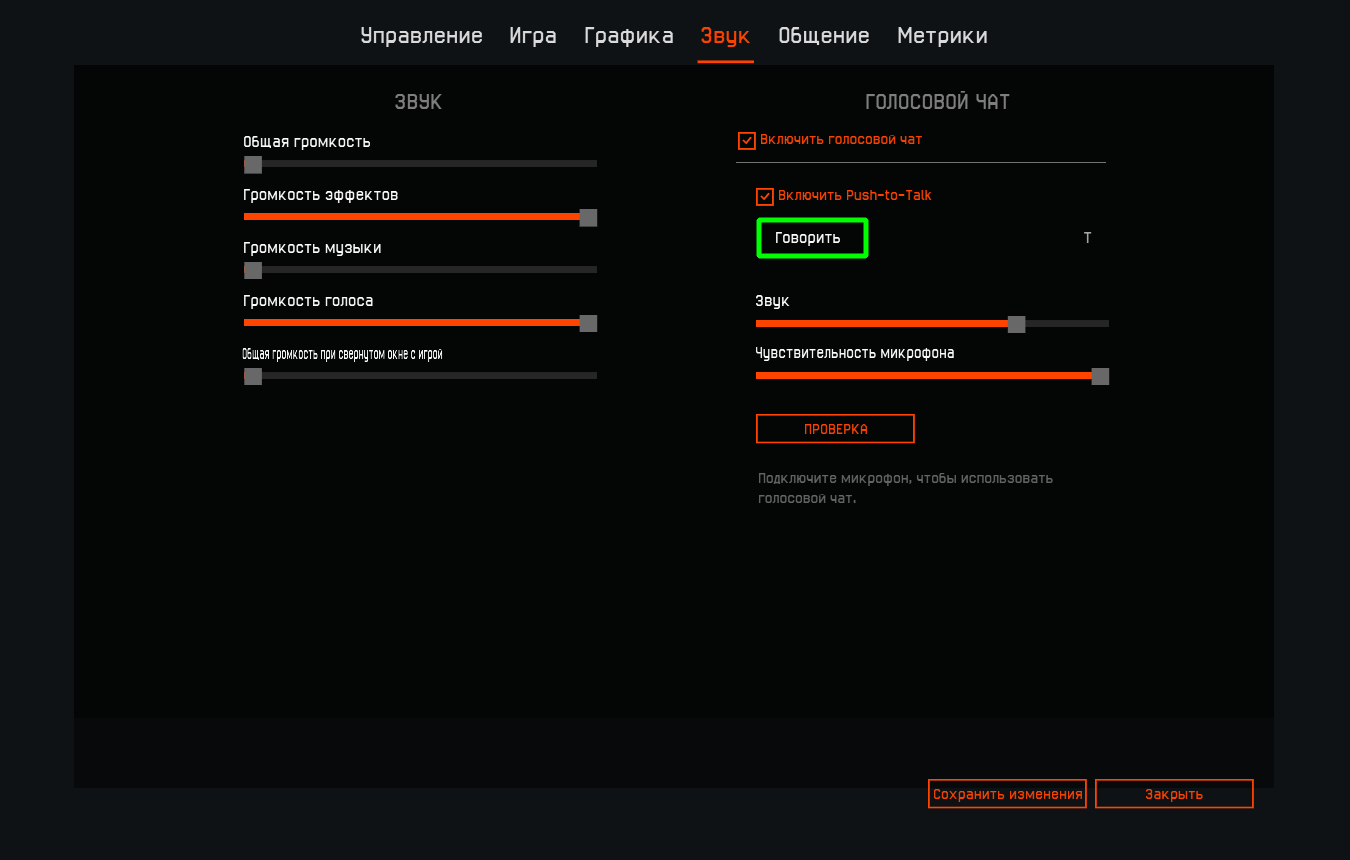Click Сохранить изменения button
The width and height of the screenshot is (1350, 860).
point(1007,794)
